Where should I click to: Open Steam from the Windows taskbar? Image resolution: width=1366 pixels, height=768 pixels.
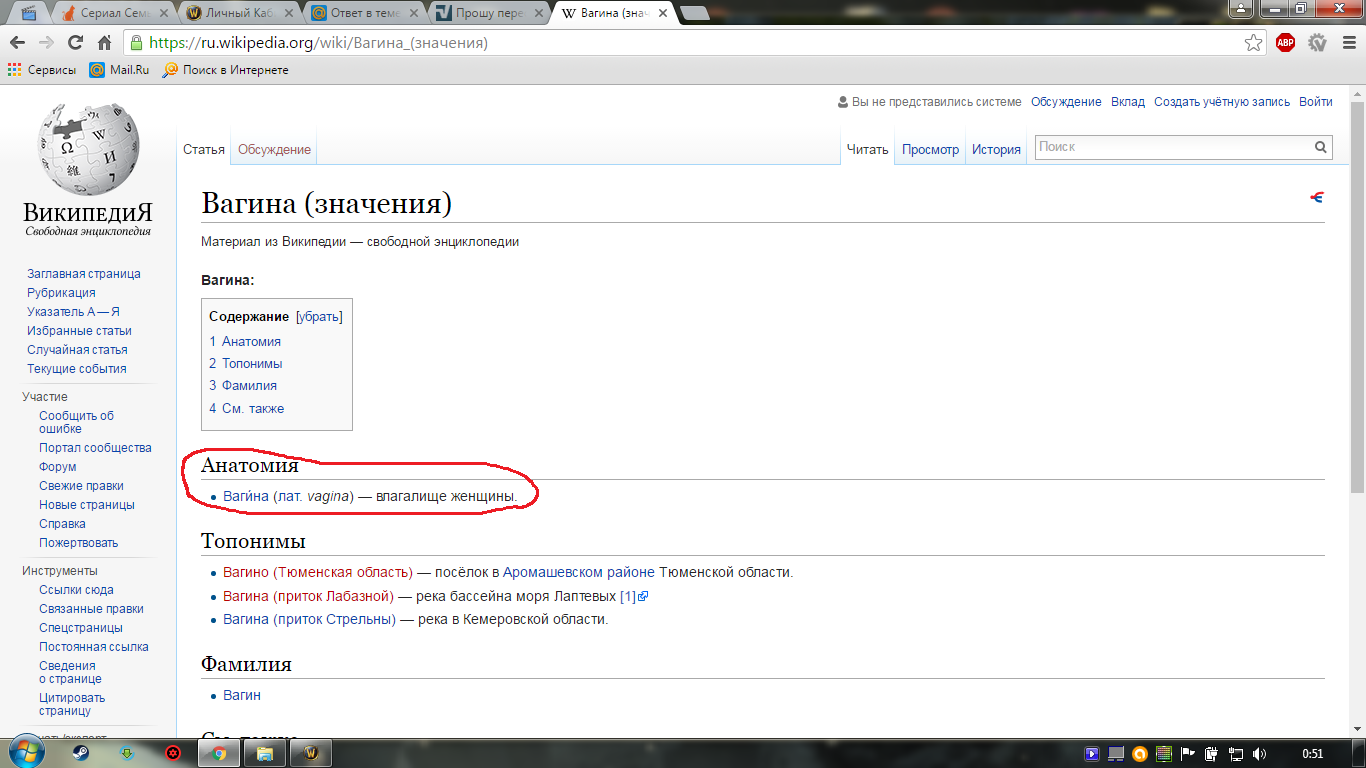click(81, 753)
